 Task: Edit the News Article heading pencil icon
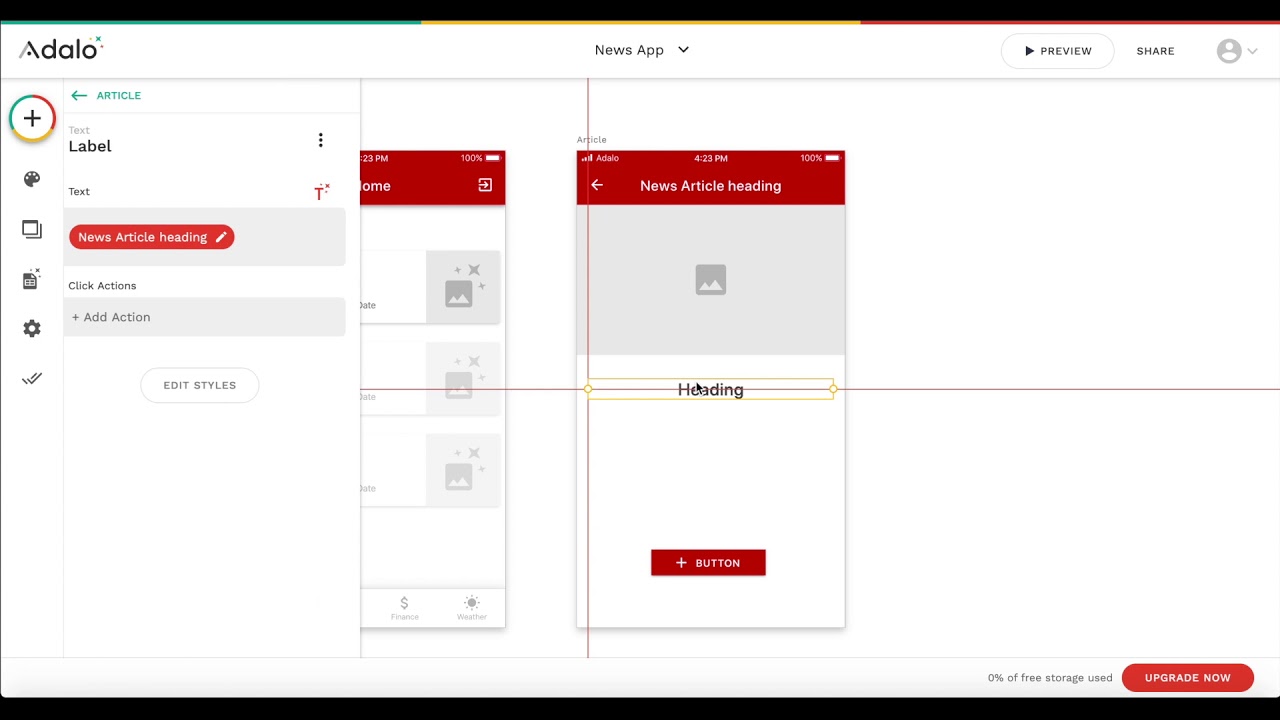pos(221,237)
